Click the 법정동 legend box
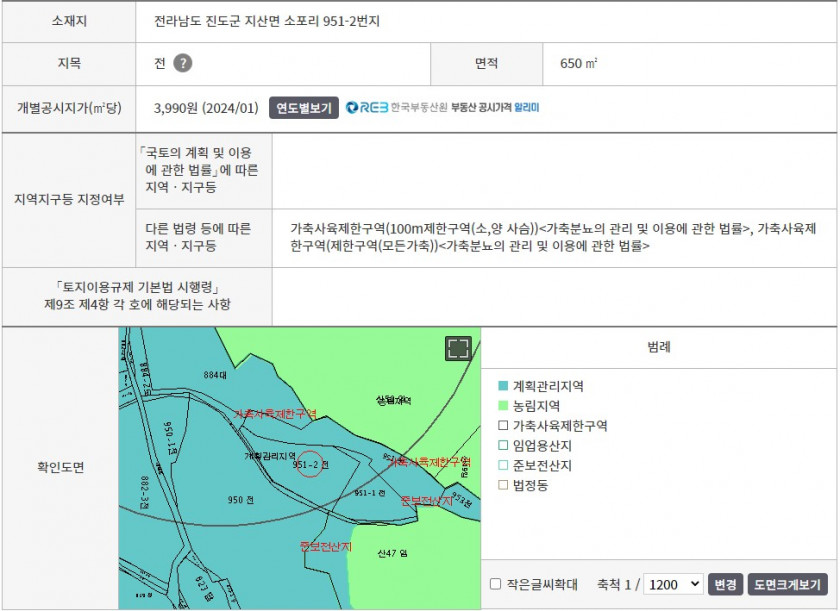The image size is (840, 611). [x=504, y=486]
